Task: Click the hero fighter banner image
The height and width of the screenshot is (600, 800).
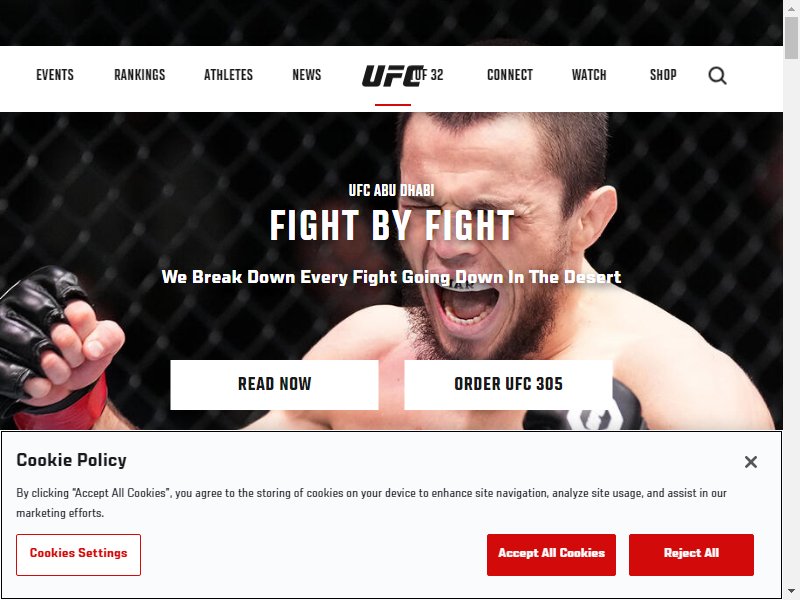Action: tap(391, 271)
